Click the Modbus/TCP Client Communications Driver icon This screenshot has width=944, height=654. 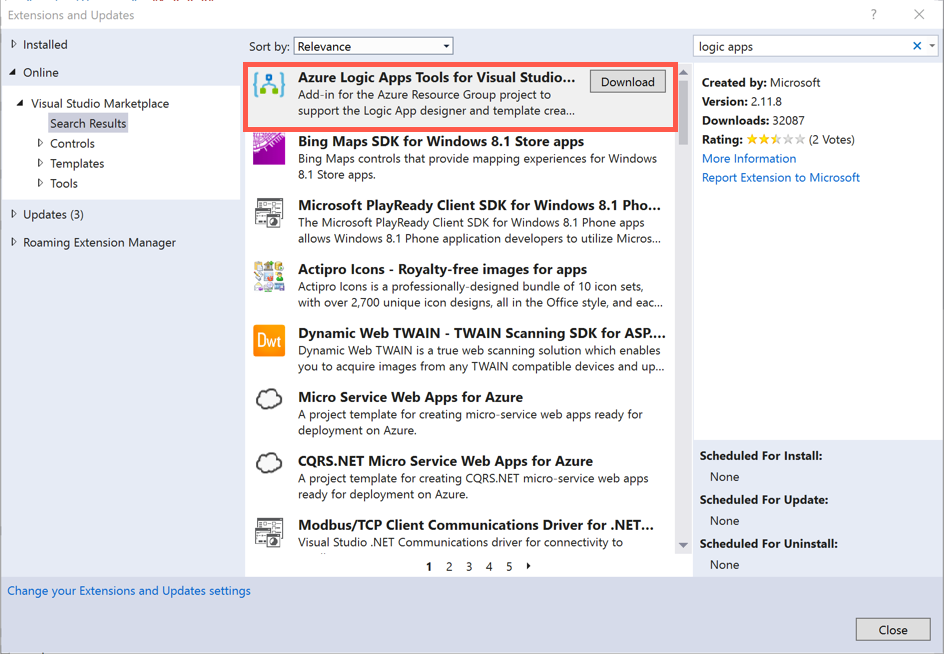click(x=269, y=532)
